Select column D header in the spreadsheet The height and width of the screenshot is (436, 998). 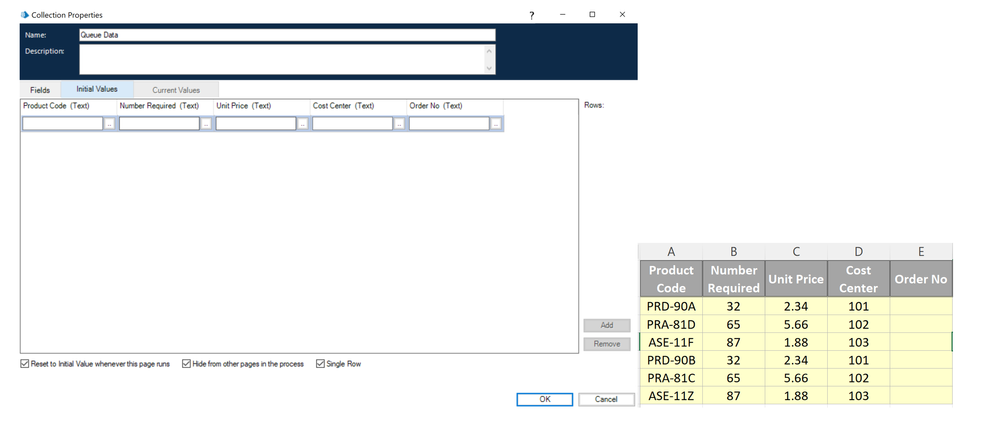coord(859,251)
